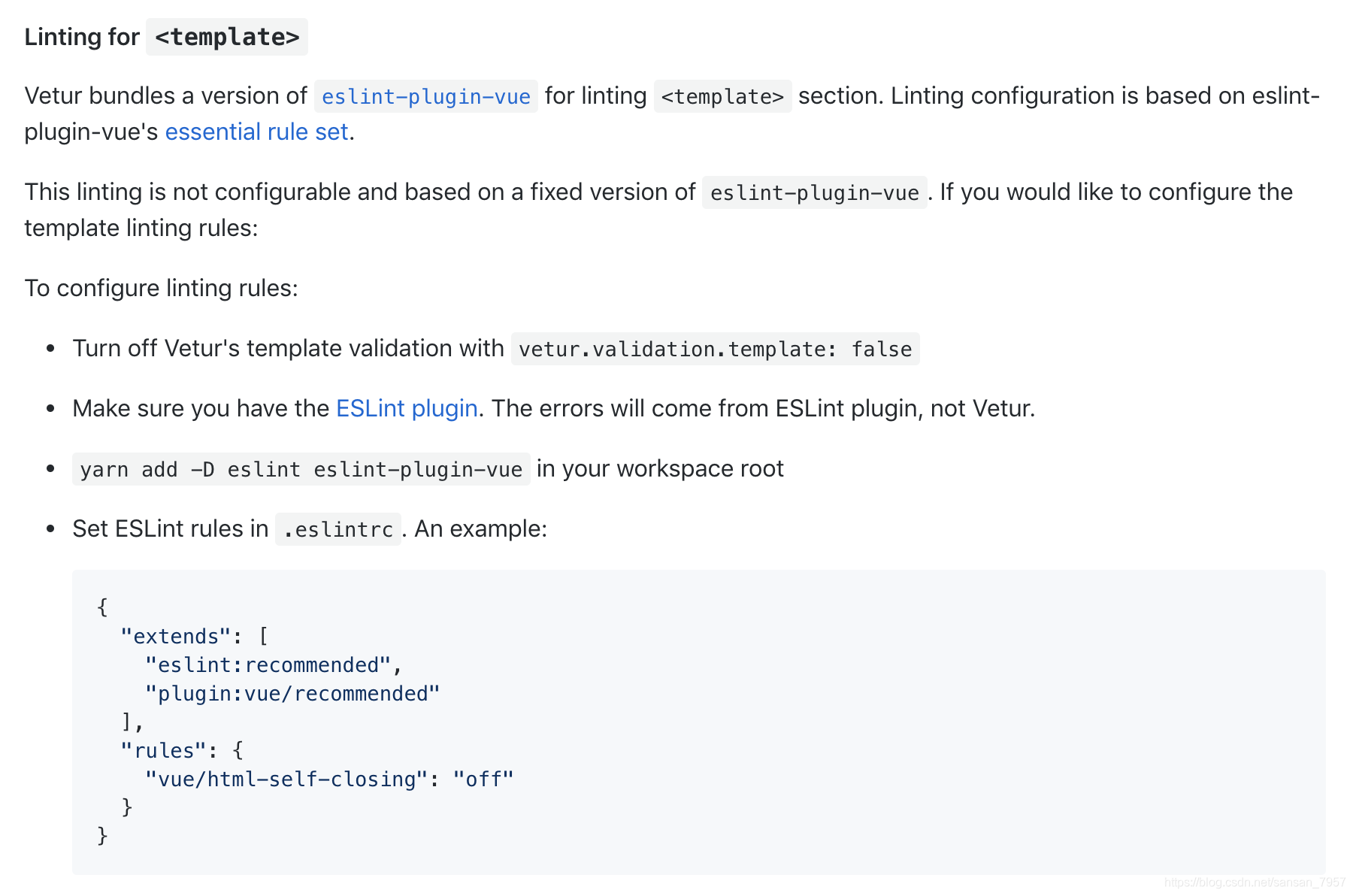
Task: Click the "off" value in code
Action: pos(483,779)
